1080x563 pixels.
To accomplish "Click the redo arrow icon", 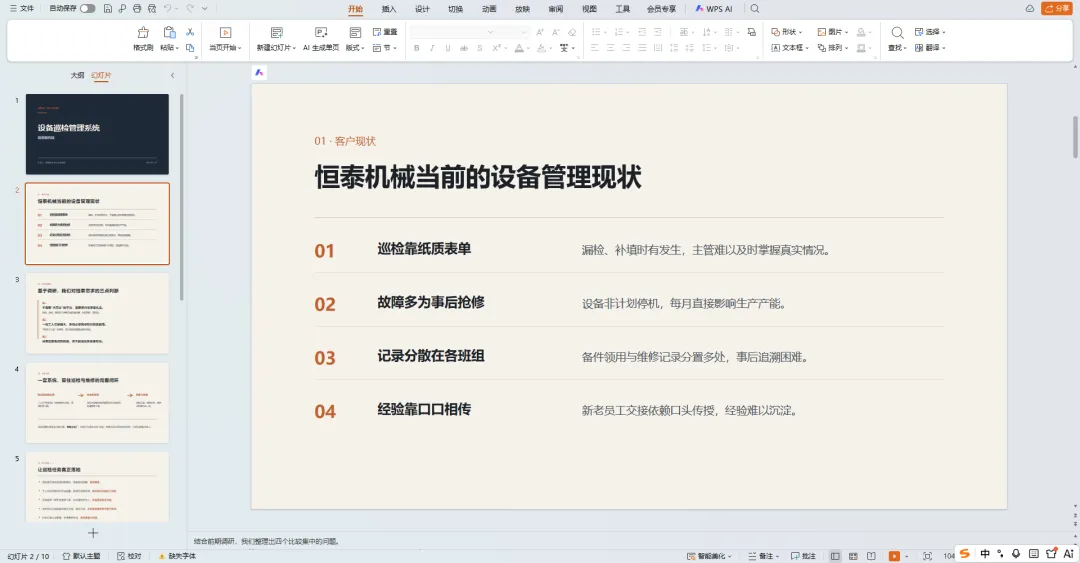I will (189, 8).
